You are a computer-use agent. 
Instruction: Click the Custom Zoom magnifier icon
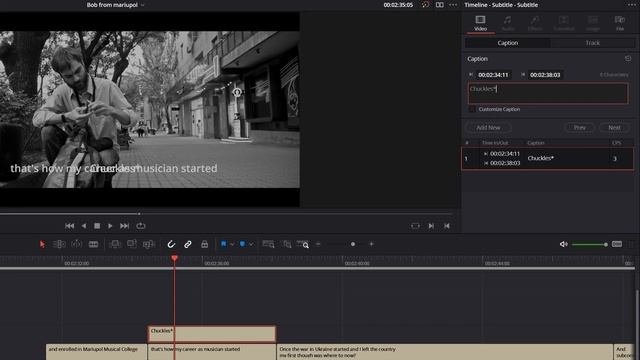(303, 244)
